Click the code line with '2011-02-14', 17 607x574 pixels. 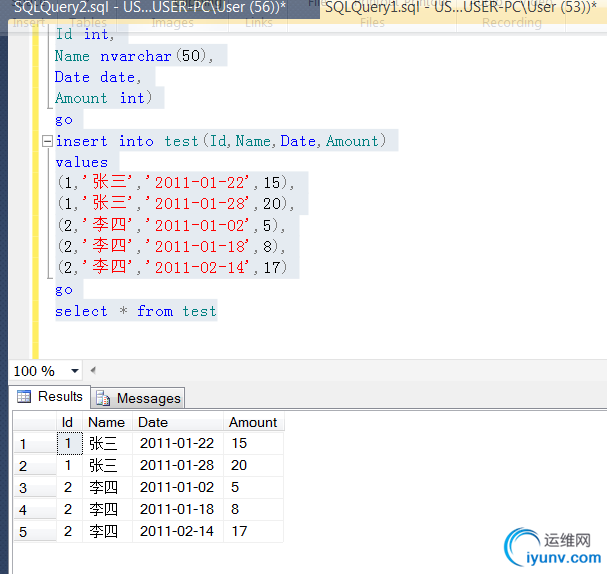pos(173,267)
